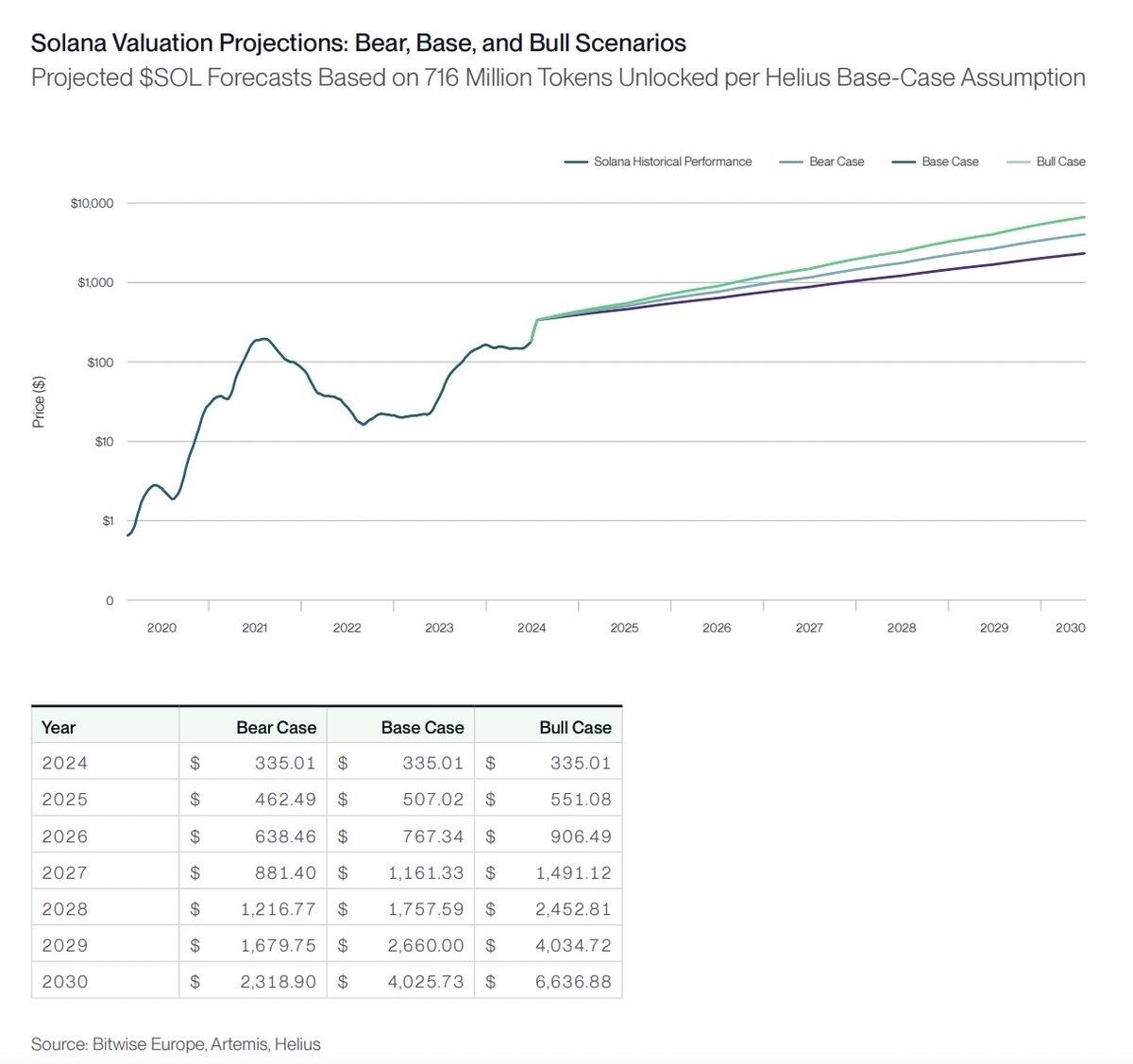1133x1064 pixels.
Task: Click the 2030 label on the x-axis
Action: click(1070, 628)
